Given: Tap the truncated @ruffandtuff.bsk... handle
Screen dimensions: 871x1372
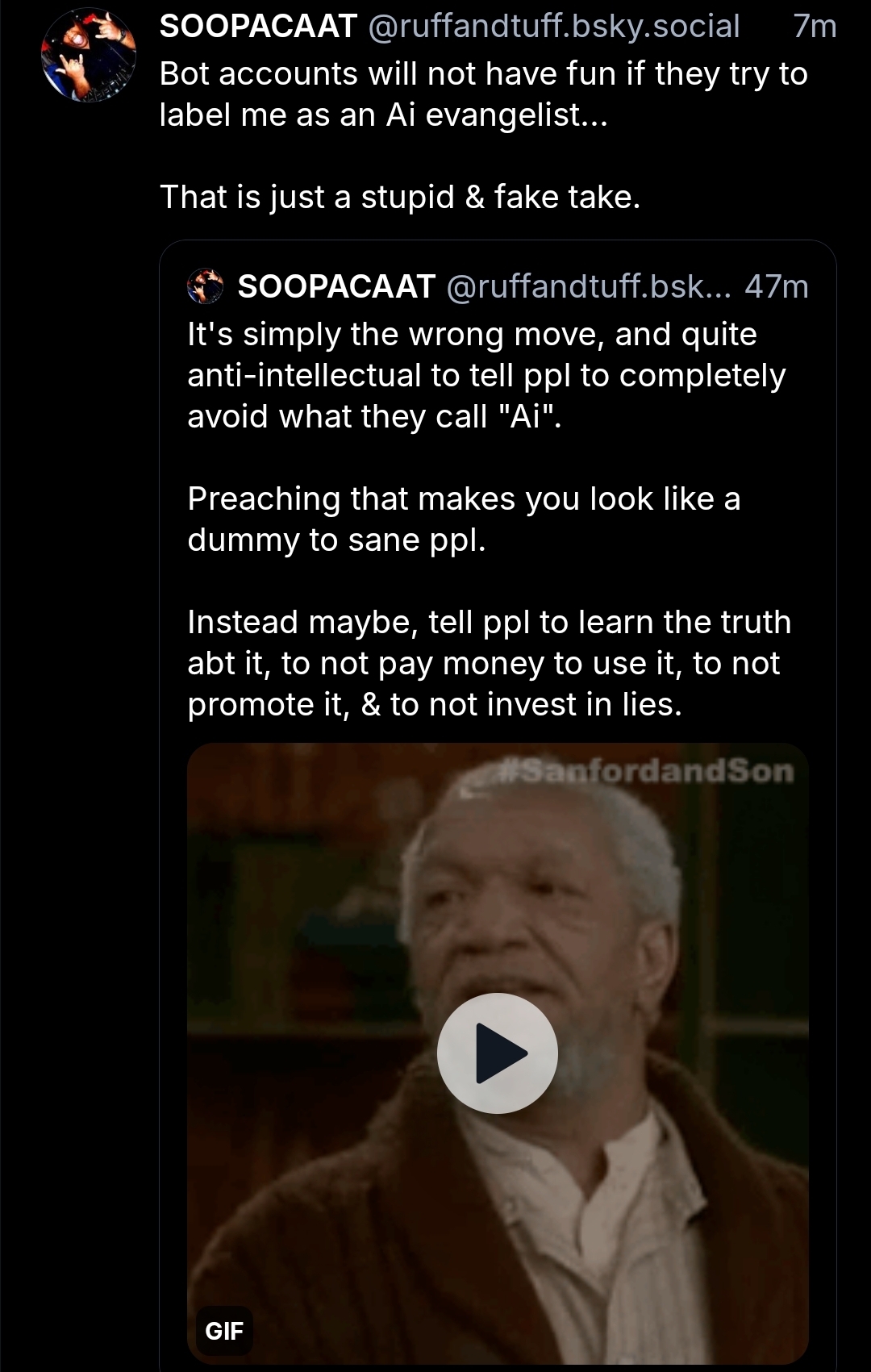Looking at the screenshot, I should [x=589, y=286].
